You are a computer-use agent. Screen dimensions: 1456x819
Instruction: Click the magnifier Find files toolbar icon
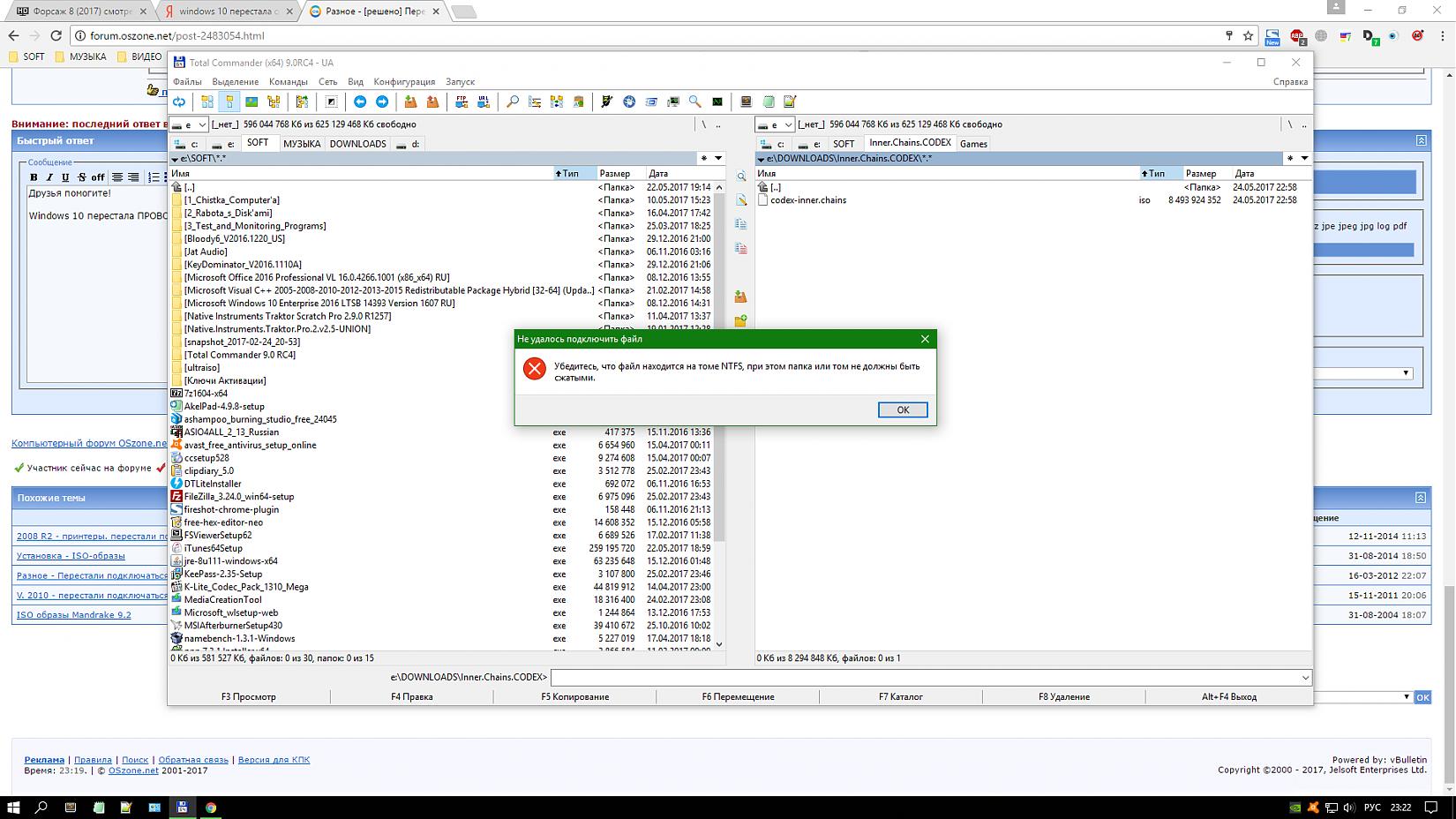coord(513,102)
